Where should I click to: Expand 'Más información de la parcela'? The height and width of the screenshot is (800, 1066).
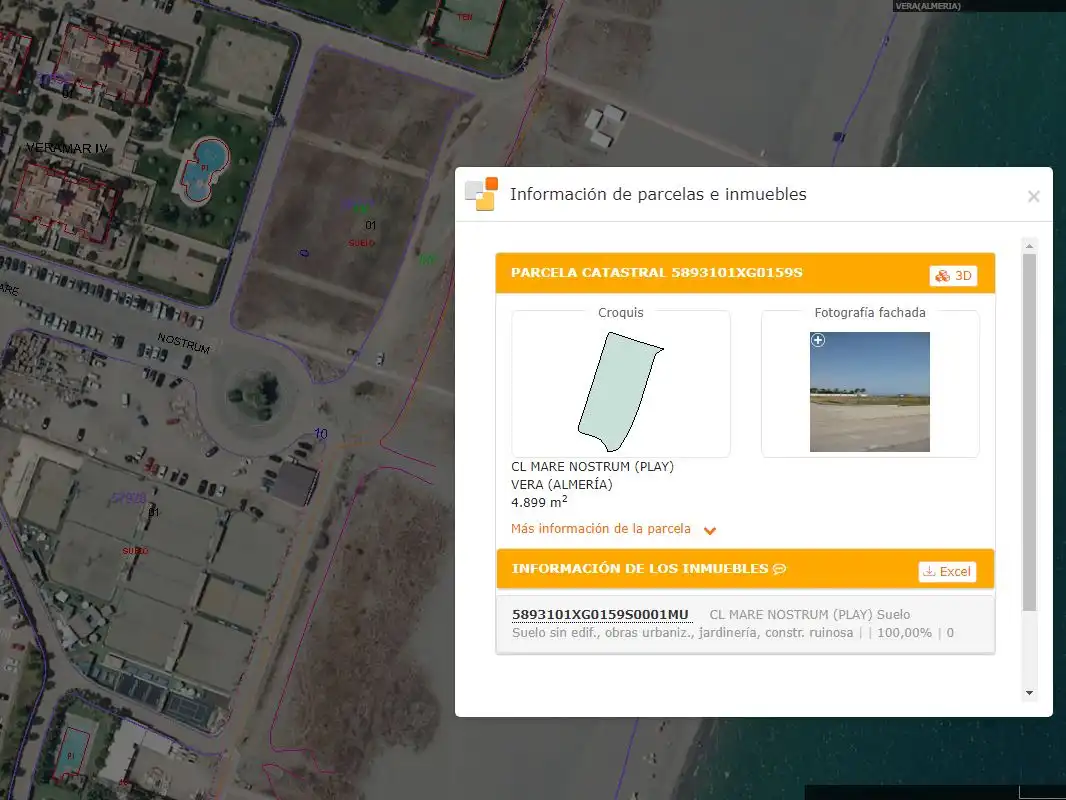point(613,529)
